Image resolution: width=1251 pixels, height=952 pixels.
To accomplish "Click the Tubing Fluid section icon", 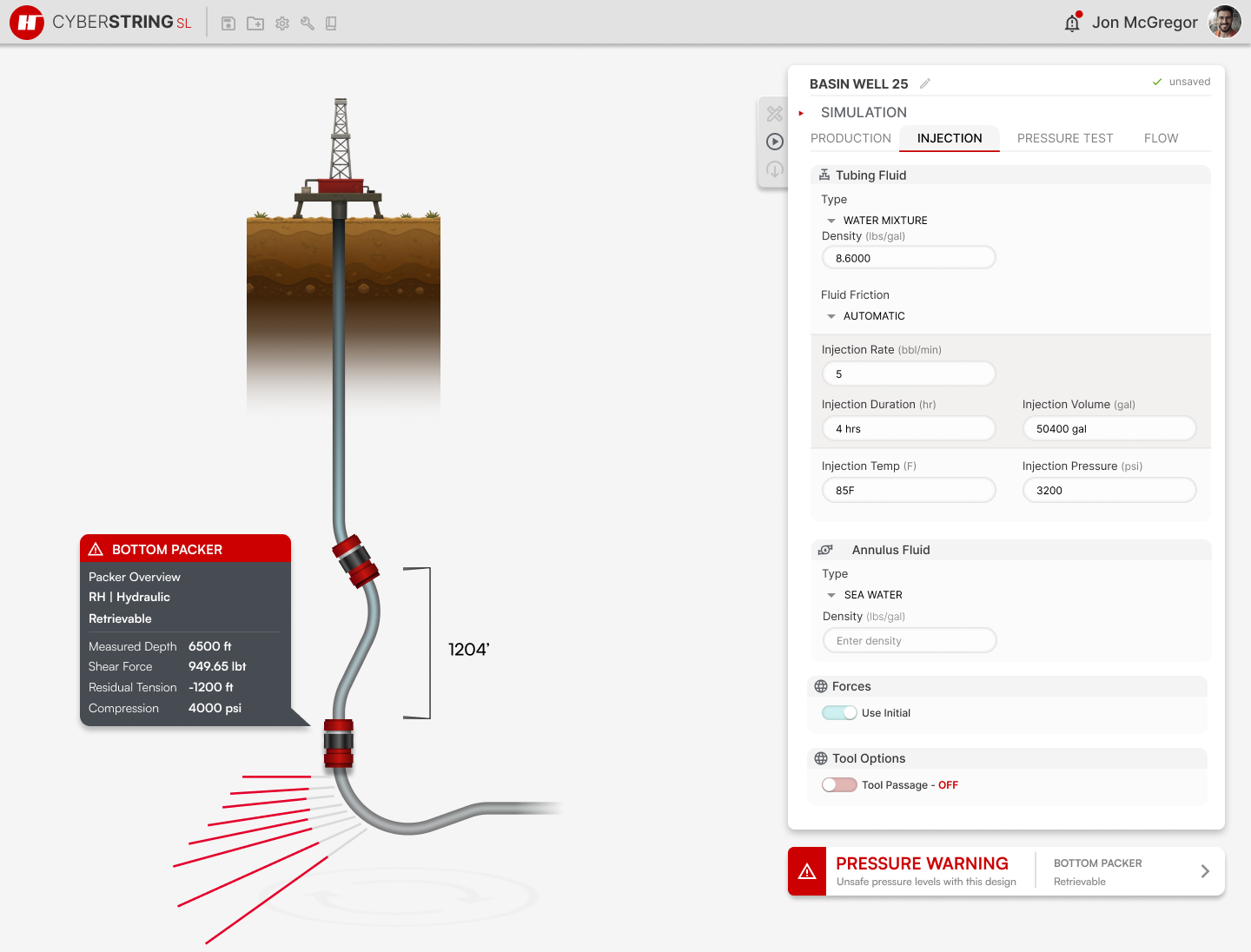I will (824, 175).
